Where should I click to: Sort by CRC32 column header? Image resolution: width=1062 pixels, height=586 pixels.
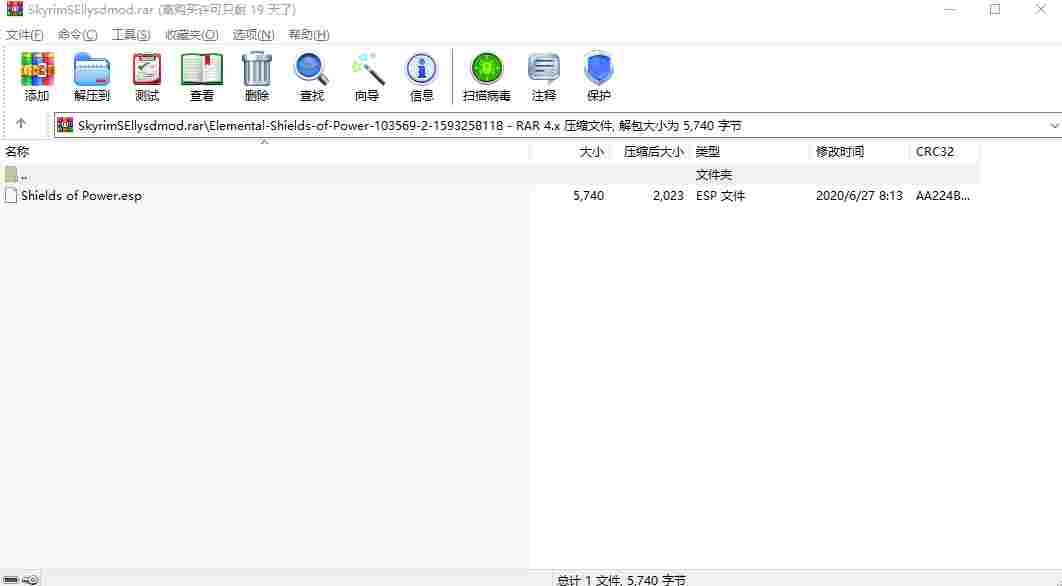935,152
